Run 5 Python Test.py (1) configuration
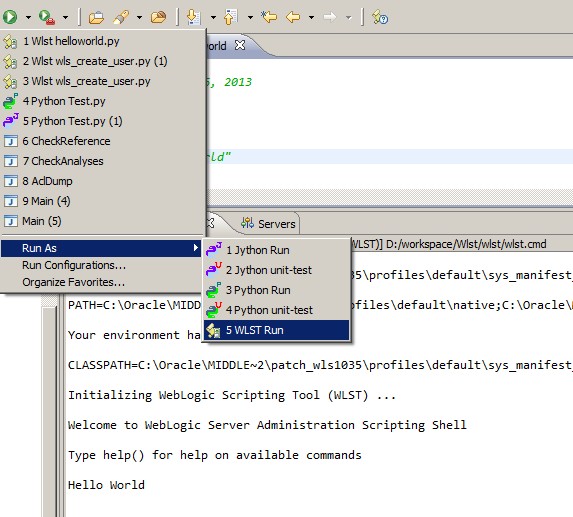Screen dimensions: 573x517 tap(102, 121)
